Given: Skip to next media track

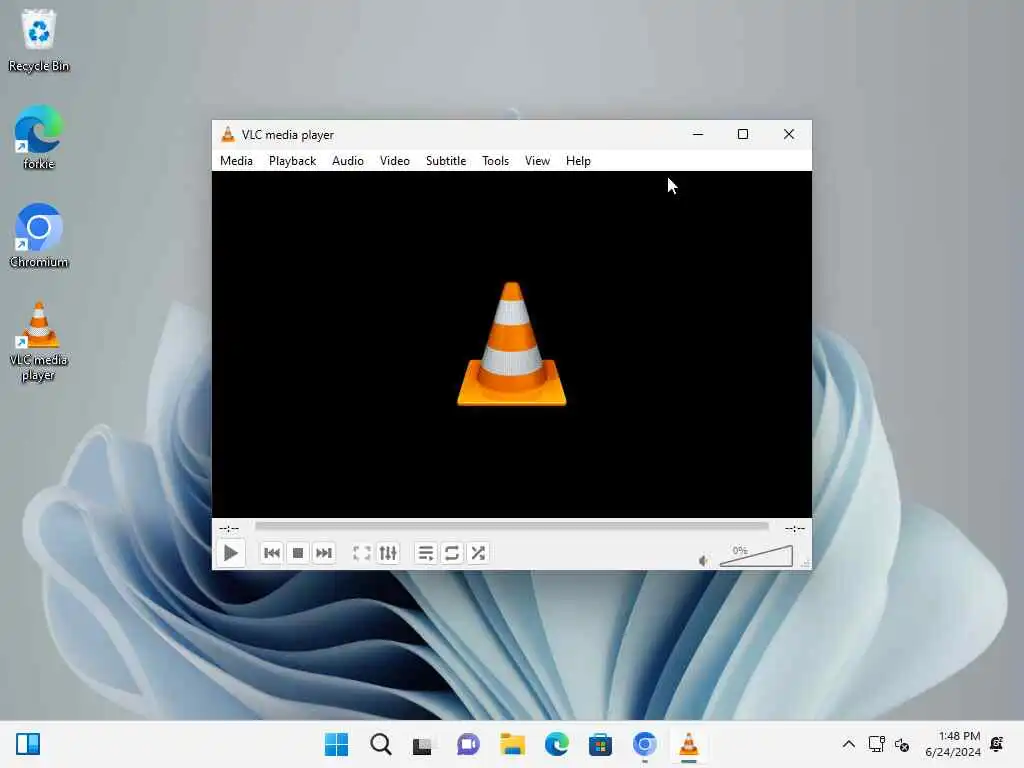Looking at the screenshot, I should pyautogui.click(x=324, y=553).
